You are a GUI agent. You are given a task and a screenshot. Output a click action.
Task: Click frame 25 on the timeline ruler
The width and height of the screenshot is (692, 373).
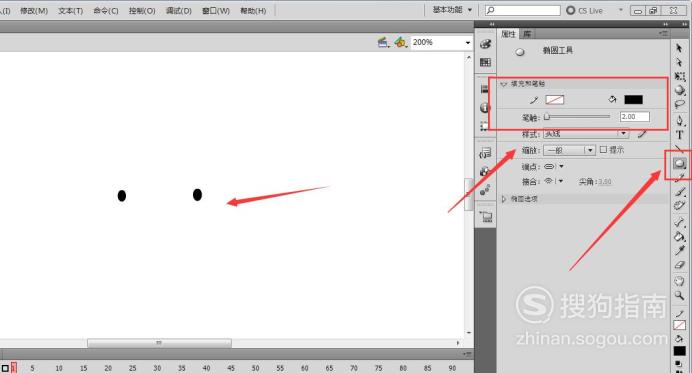click(132, 368)
